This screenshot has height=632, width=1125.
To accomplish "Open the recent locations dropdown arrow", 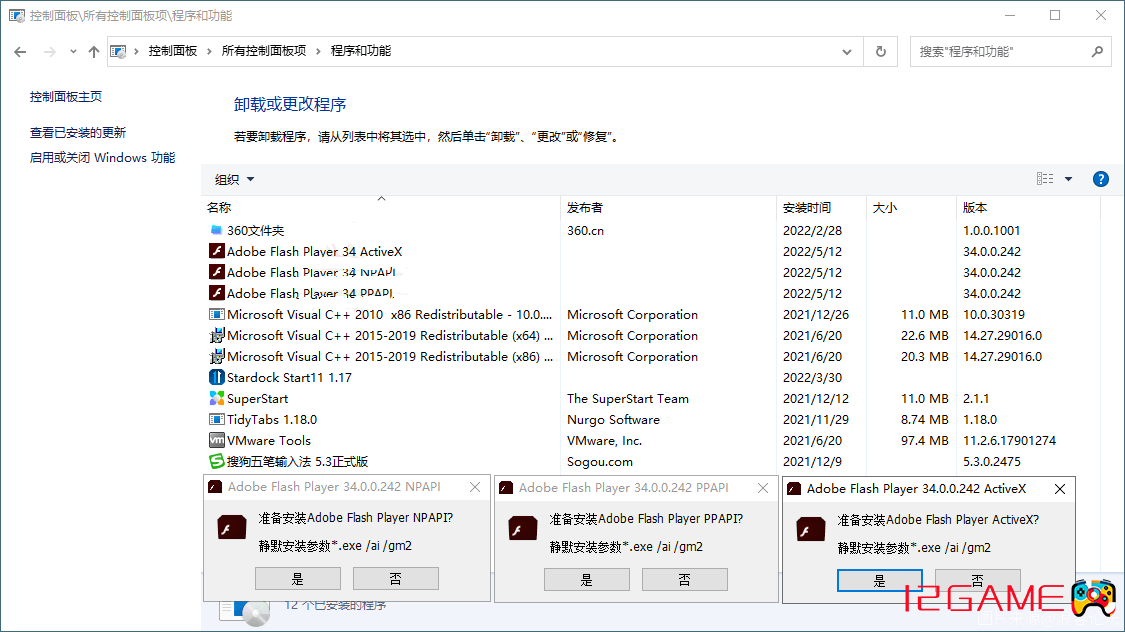I will pyautogui.click(x=73, y=52).
